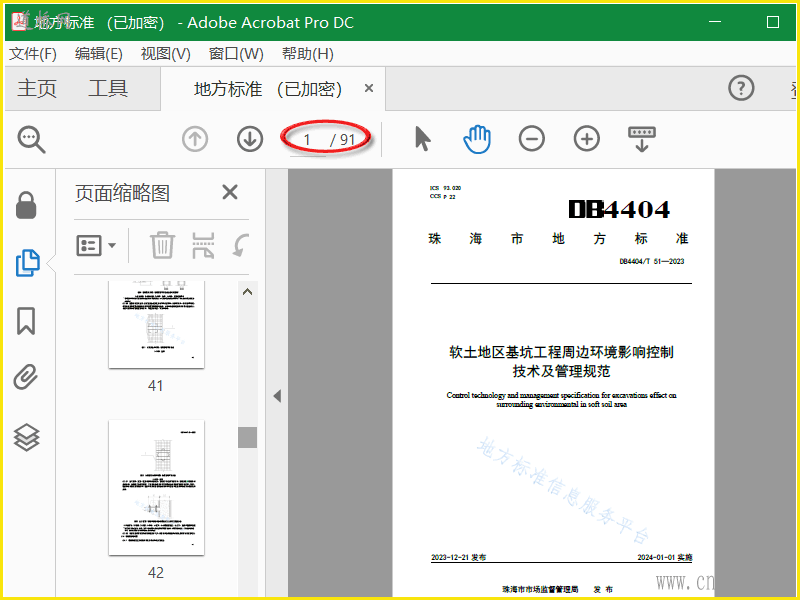Open the 视图(V) menu
The height and width of the screenshot is (600, 800).
(x=165, y=54)
